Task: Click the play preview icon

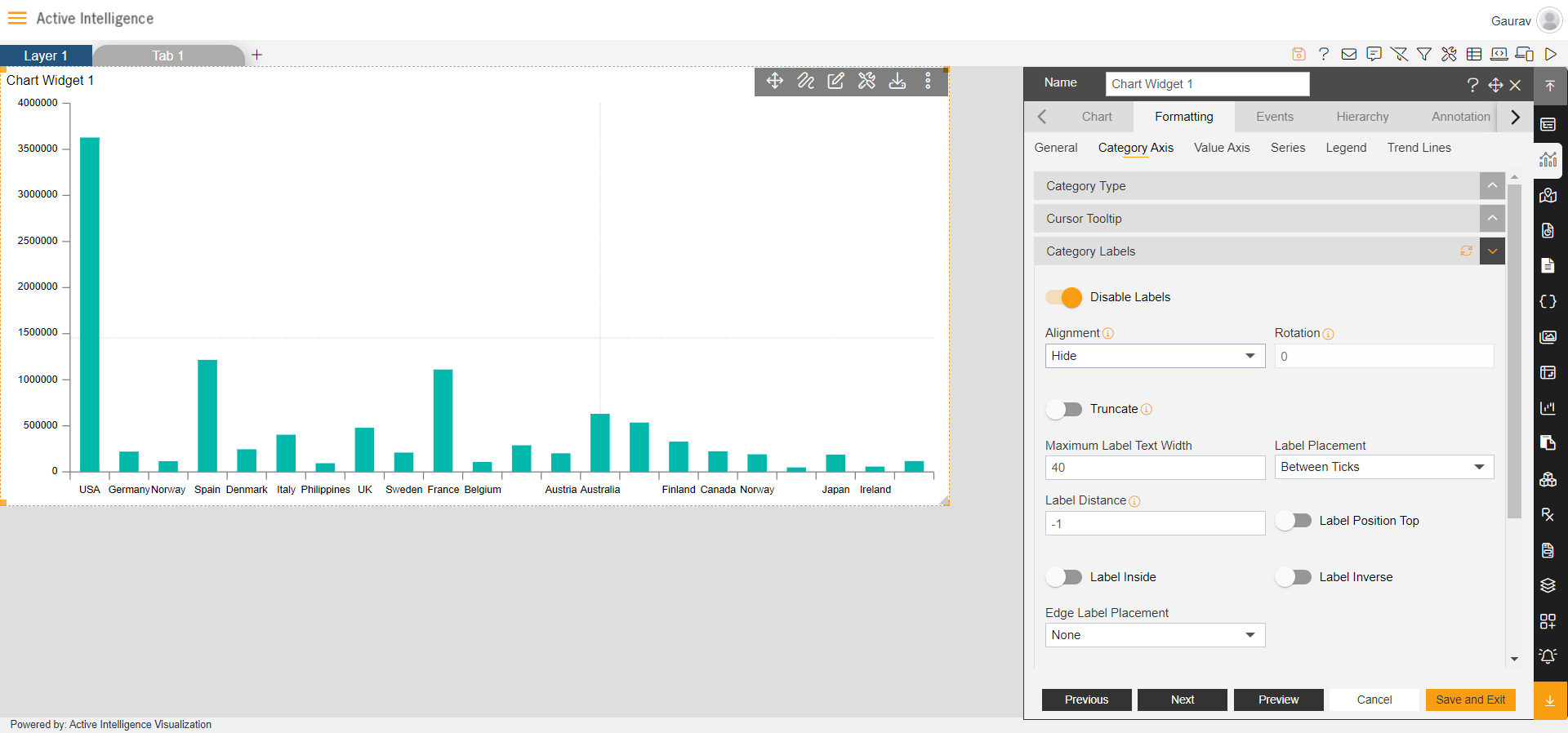Action: [x=1550, y=54]
